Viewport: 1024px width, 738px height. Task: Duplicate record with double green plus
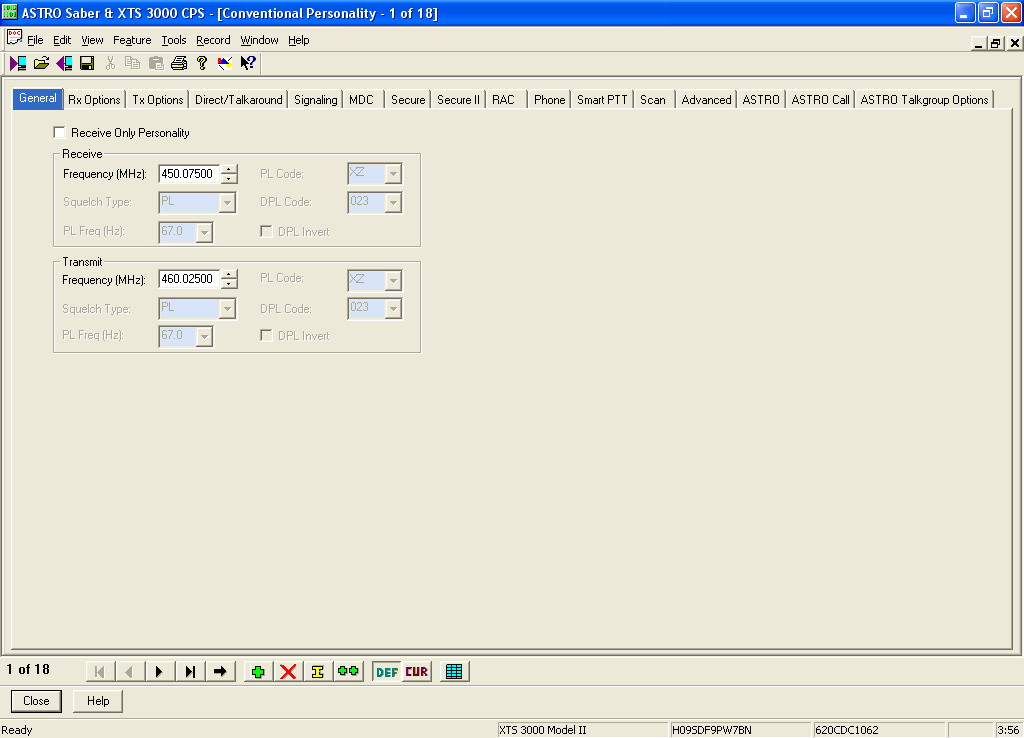coord(348,671)
